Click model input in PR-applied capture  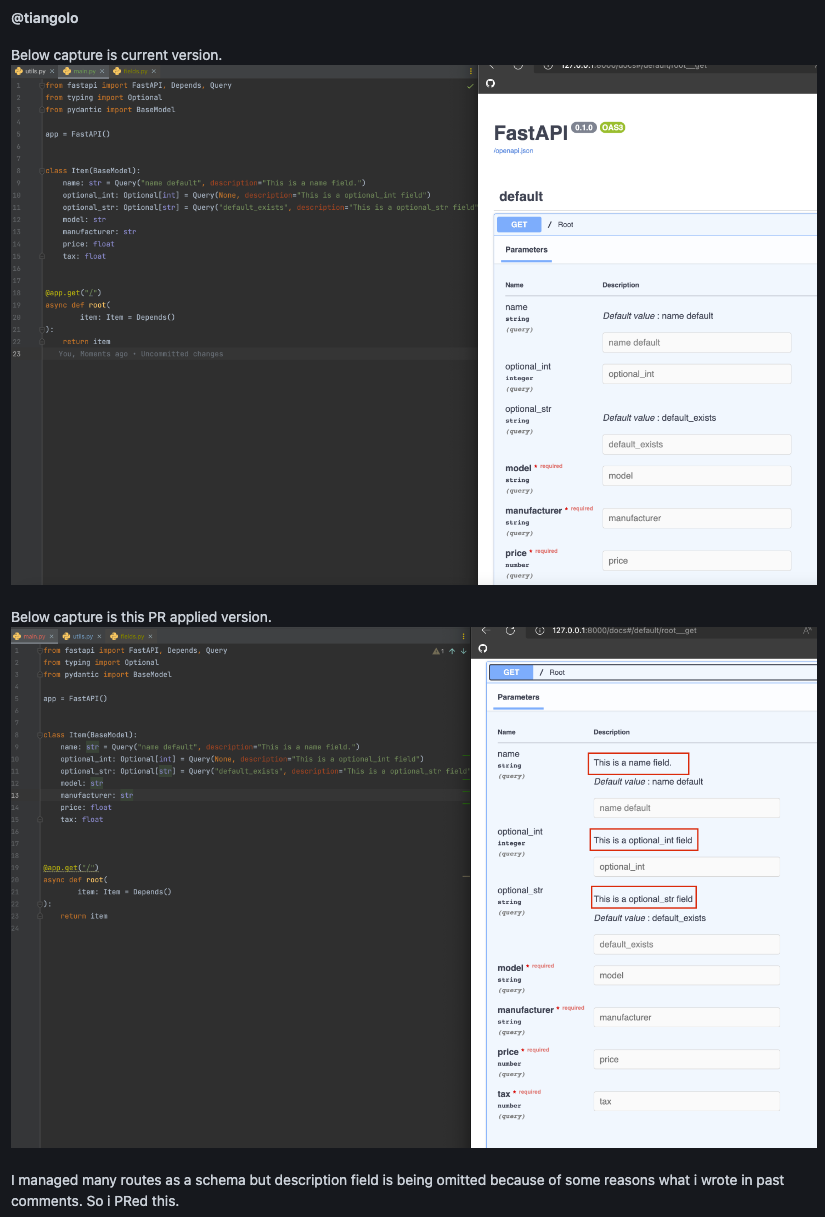(686, 975)
